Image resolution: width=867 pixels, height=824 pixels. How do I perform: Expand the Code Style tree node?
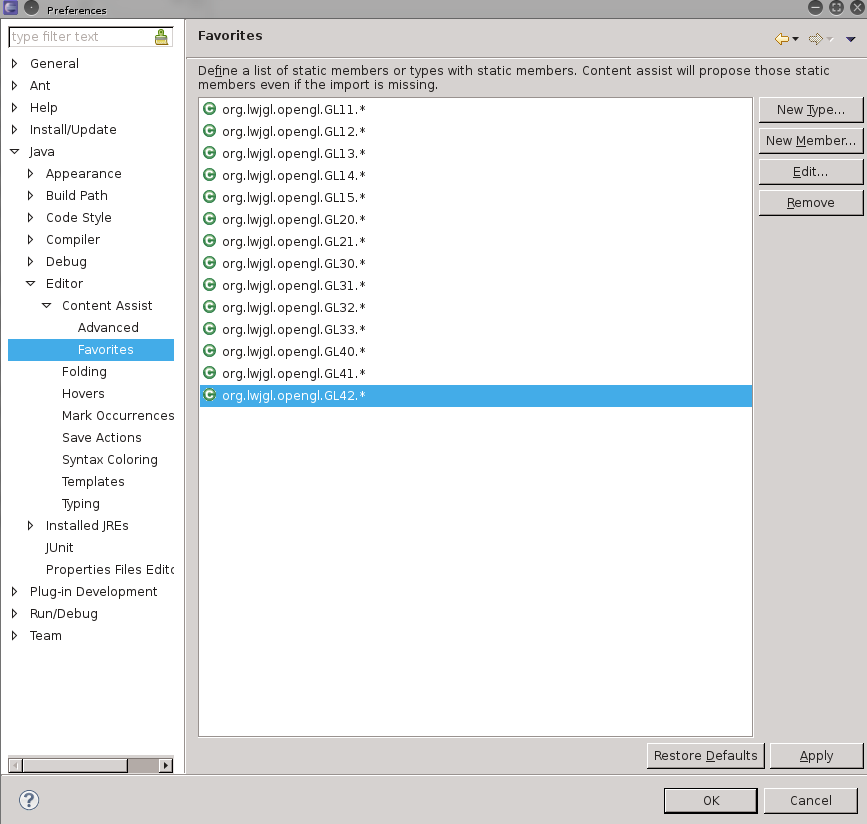pyautogui.click(x=30, y=218)
